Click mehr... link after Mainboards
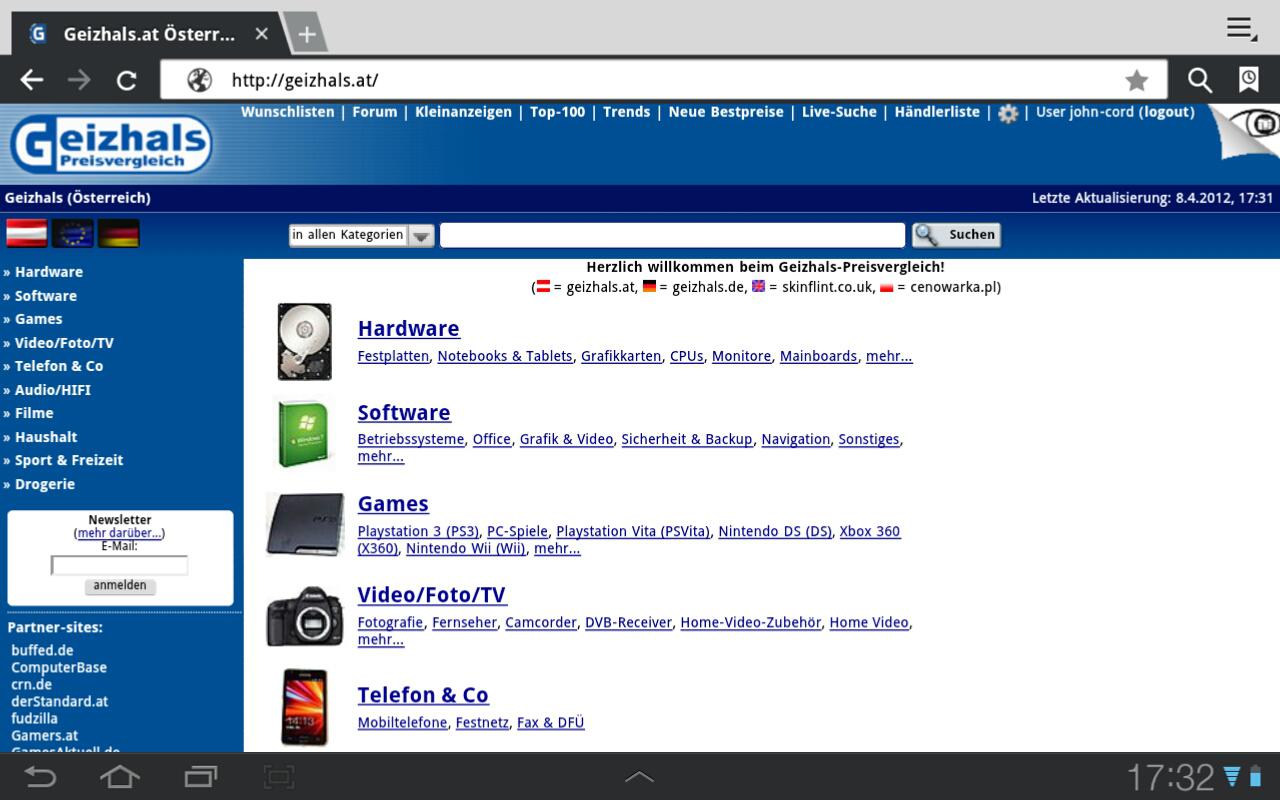Image resolution: width=1280 pixels, height=800 pixels. pyautogui.click(x=889, y=356)
